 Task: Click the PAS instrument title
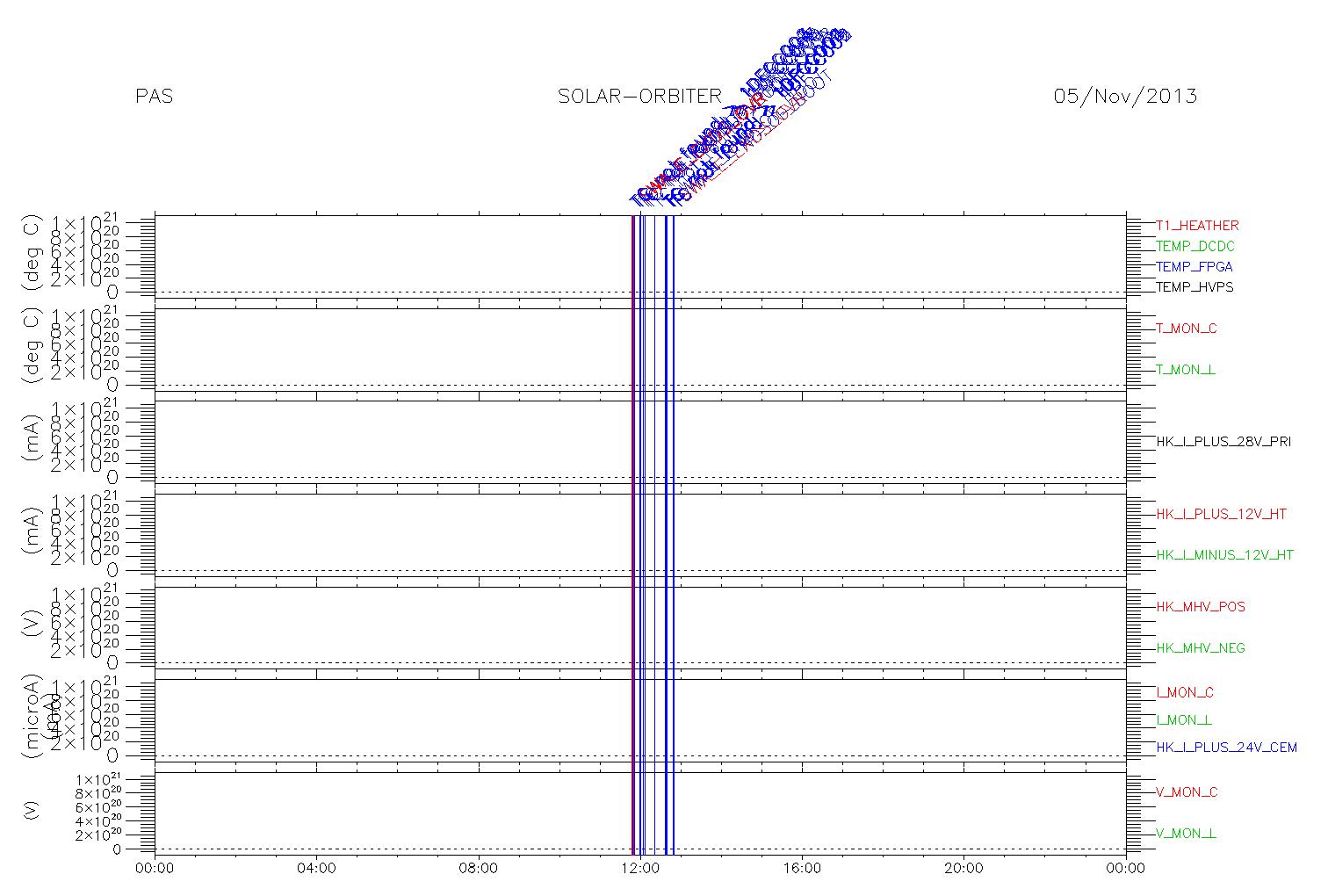coord(155,97)
